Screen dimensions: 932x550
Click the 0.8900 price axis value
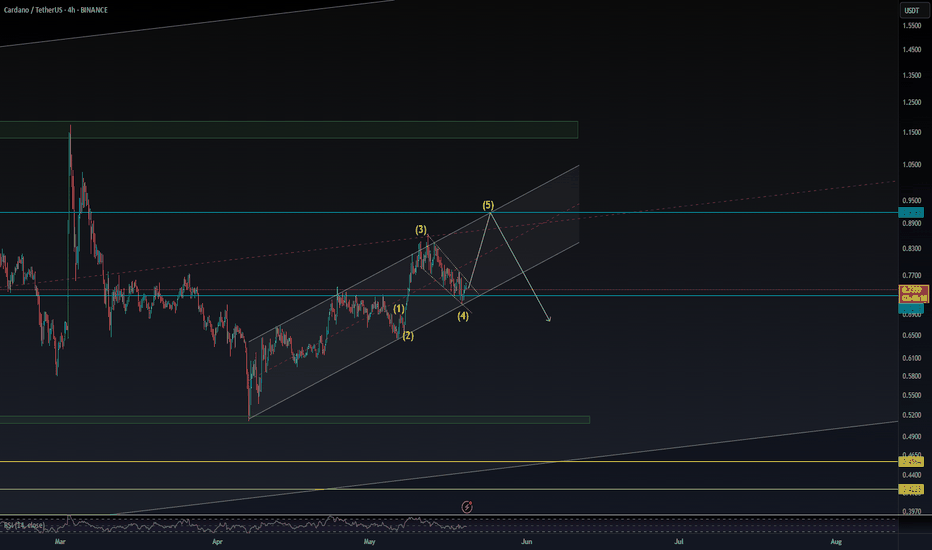point(912,224)
